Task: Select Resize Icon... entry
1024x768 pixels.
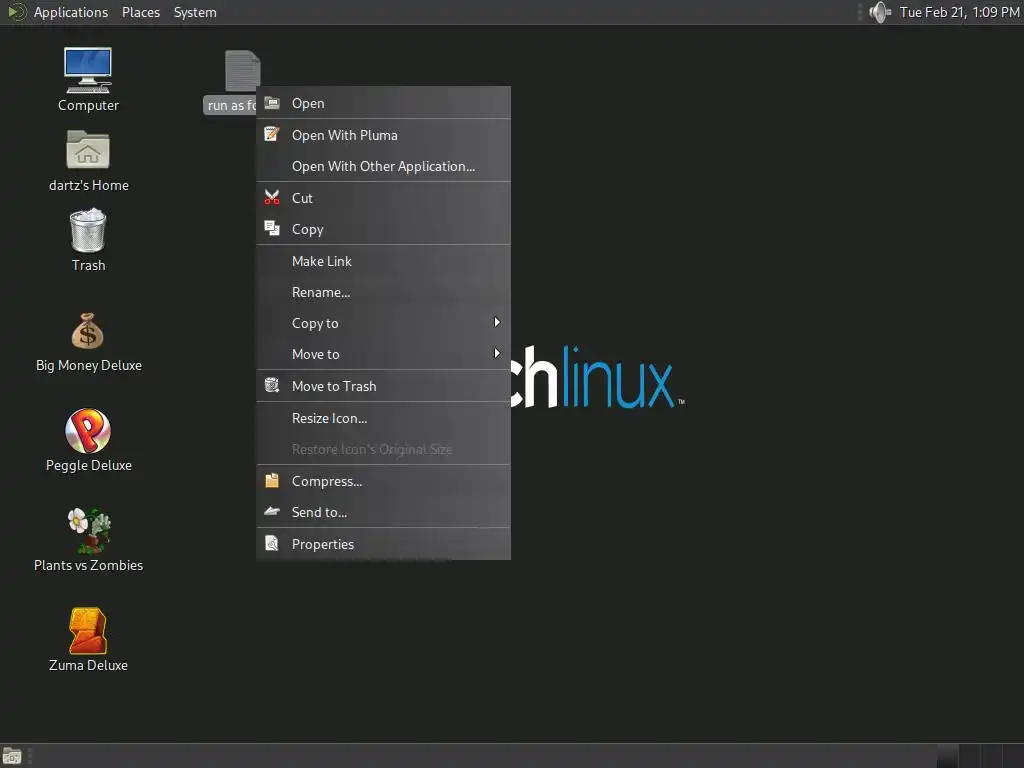Action: click(x=383, y=418)
